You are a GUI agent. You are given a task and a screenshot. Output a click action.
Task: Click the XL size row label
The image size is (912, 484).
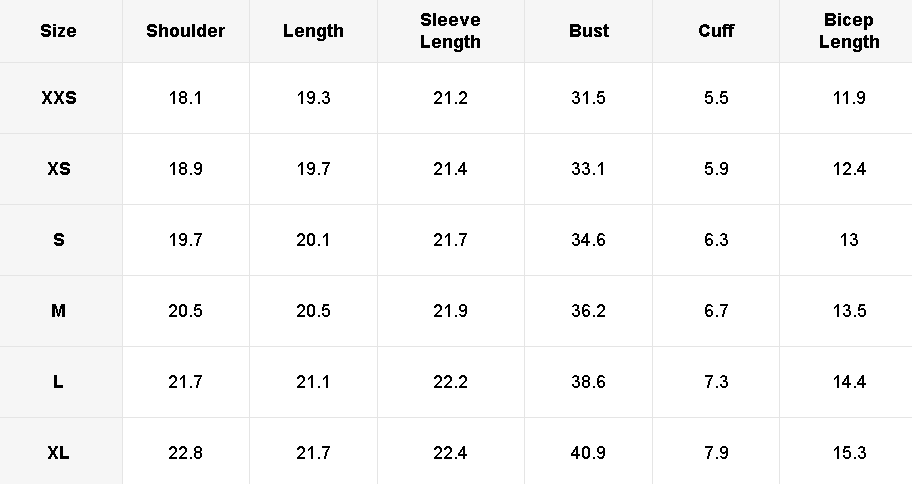[58, 453]
